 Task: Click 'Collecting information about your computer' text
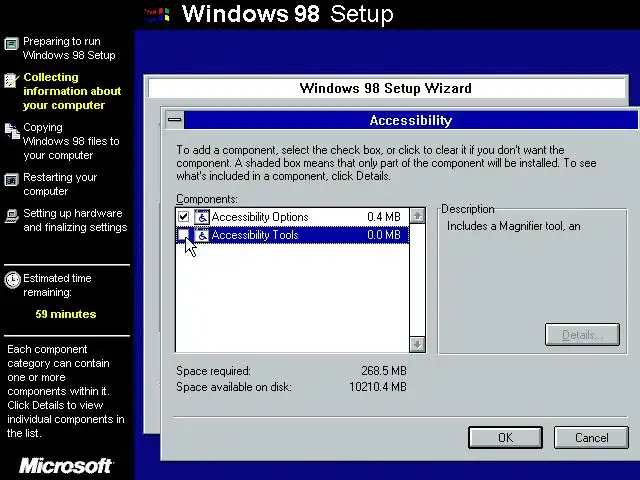tap(72, 91)
